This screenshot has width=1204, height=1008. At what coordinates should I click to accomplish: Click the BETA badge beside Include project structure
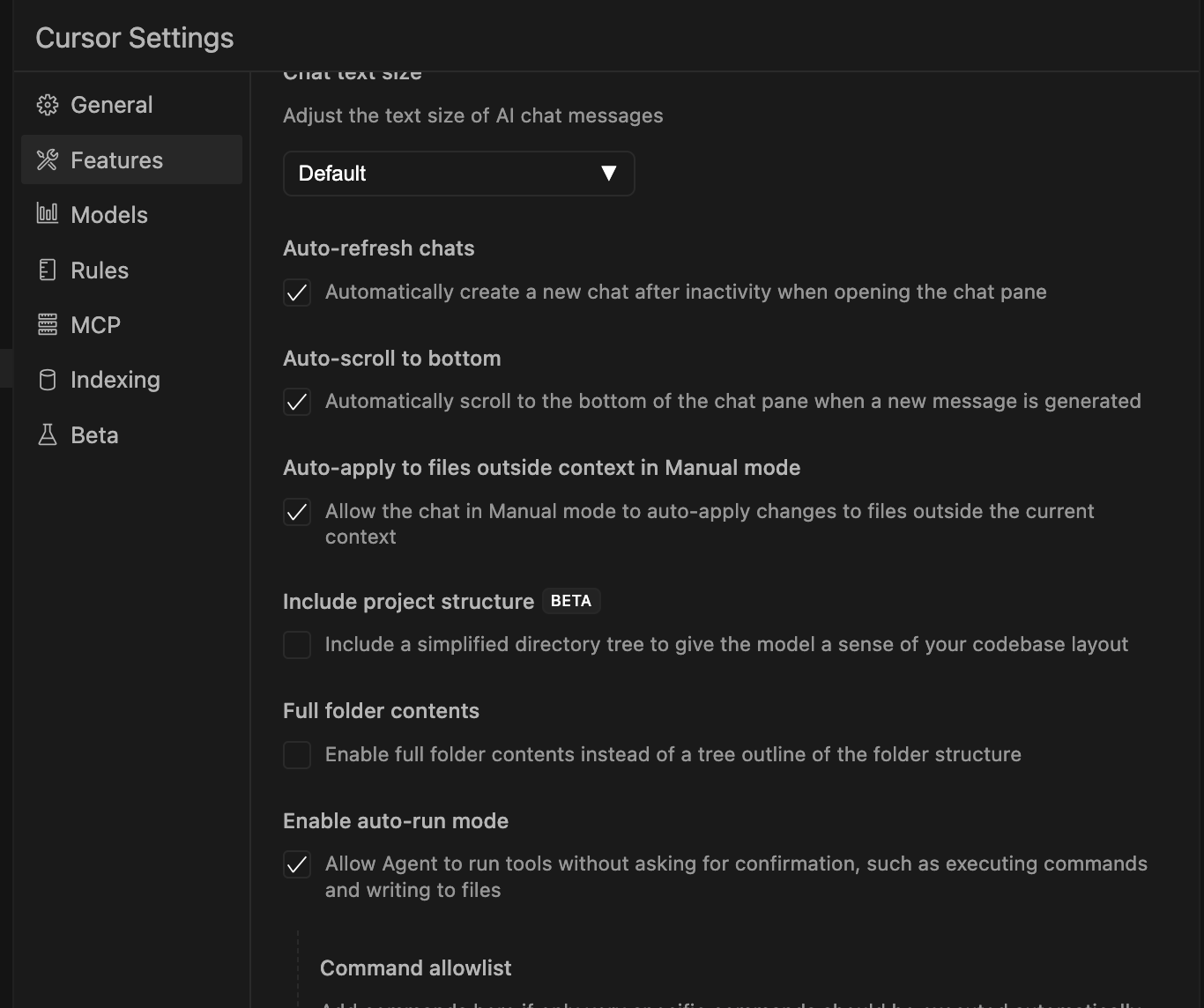point(571,601)
